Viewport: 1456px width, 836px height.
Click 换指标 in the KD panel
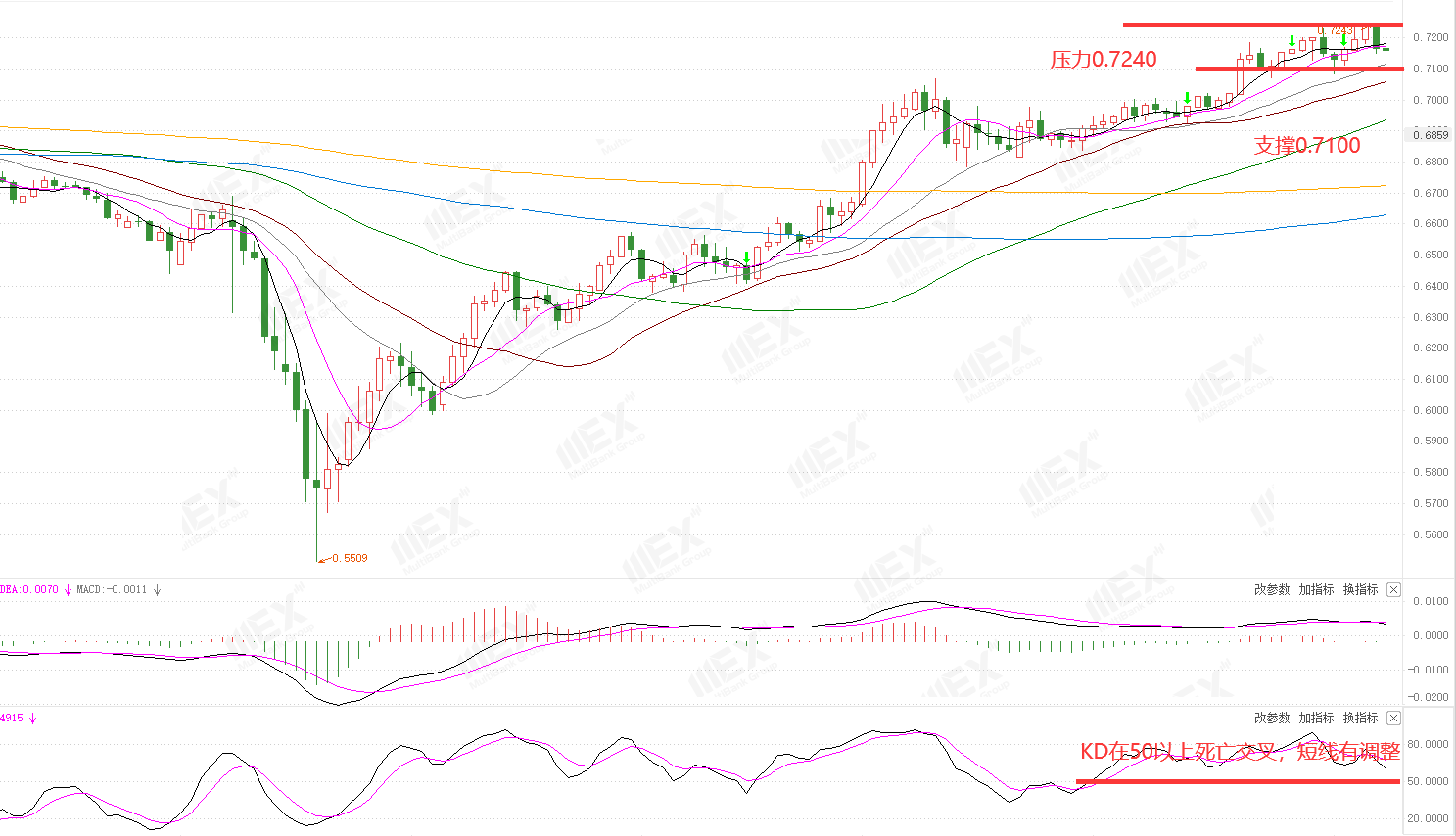pyautogui.click(x=1360, y=718)
